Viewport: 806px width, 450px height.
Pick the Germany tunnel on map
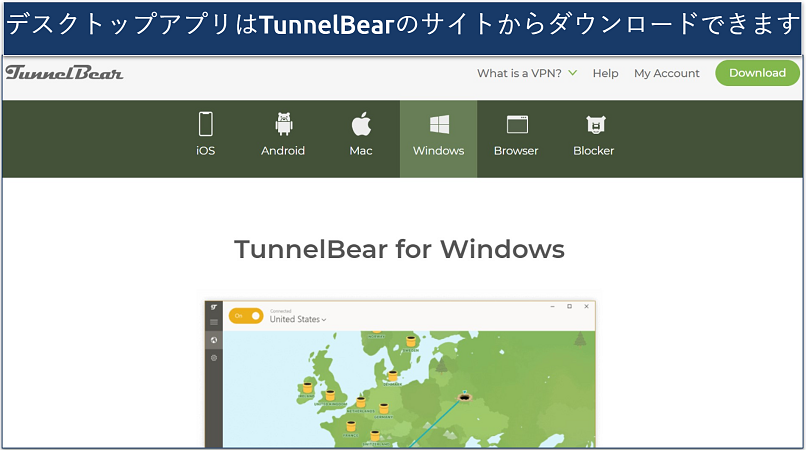384,408
